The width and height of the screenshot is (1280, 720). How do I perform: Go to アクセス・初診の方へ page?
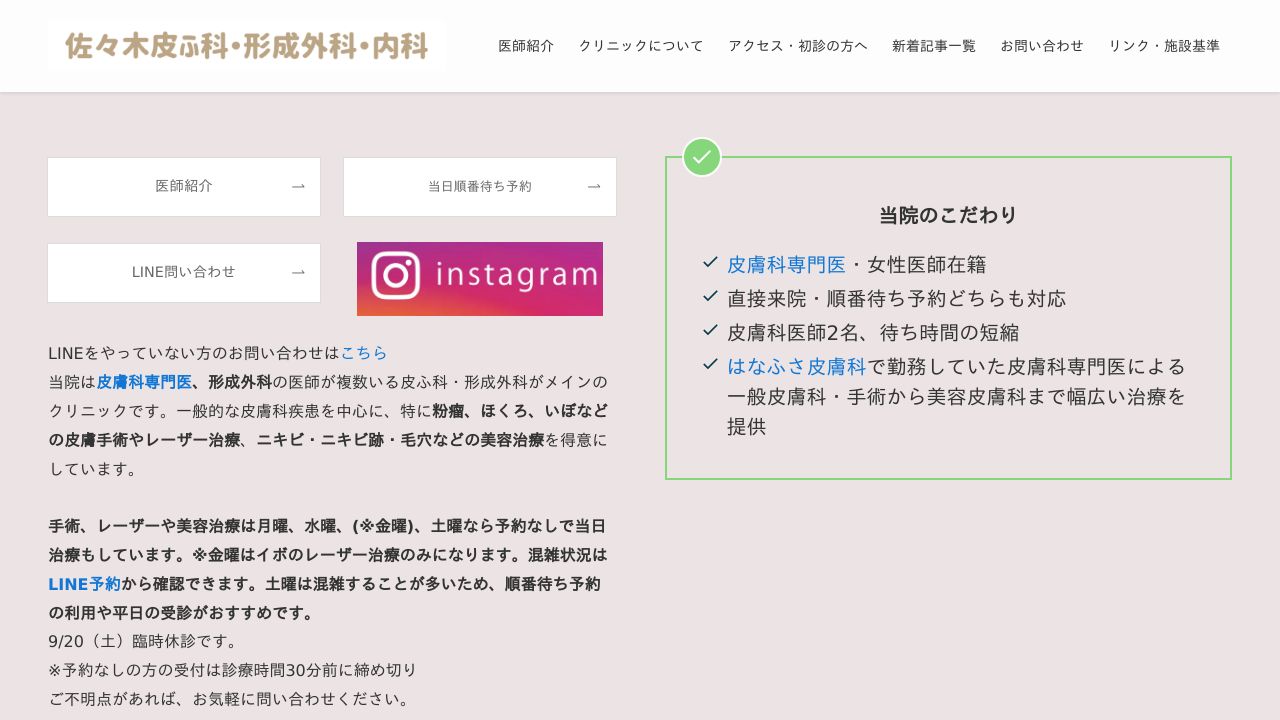(x=798, y=46)
